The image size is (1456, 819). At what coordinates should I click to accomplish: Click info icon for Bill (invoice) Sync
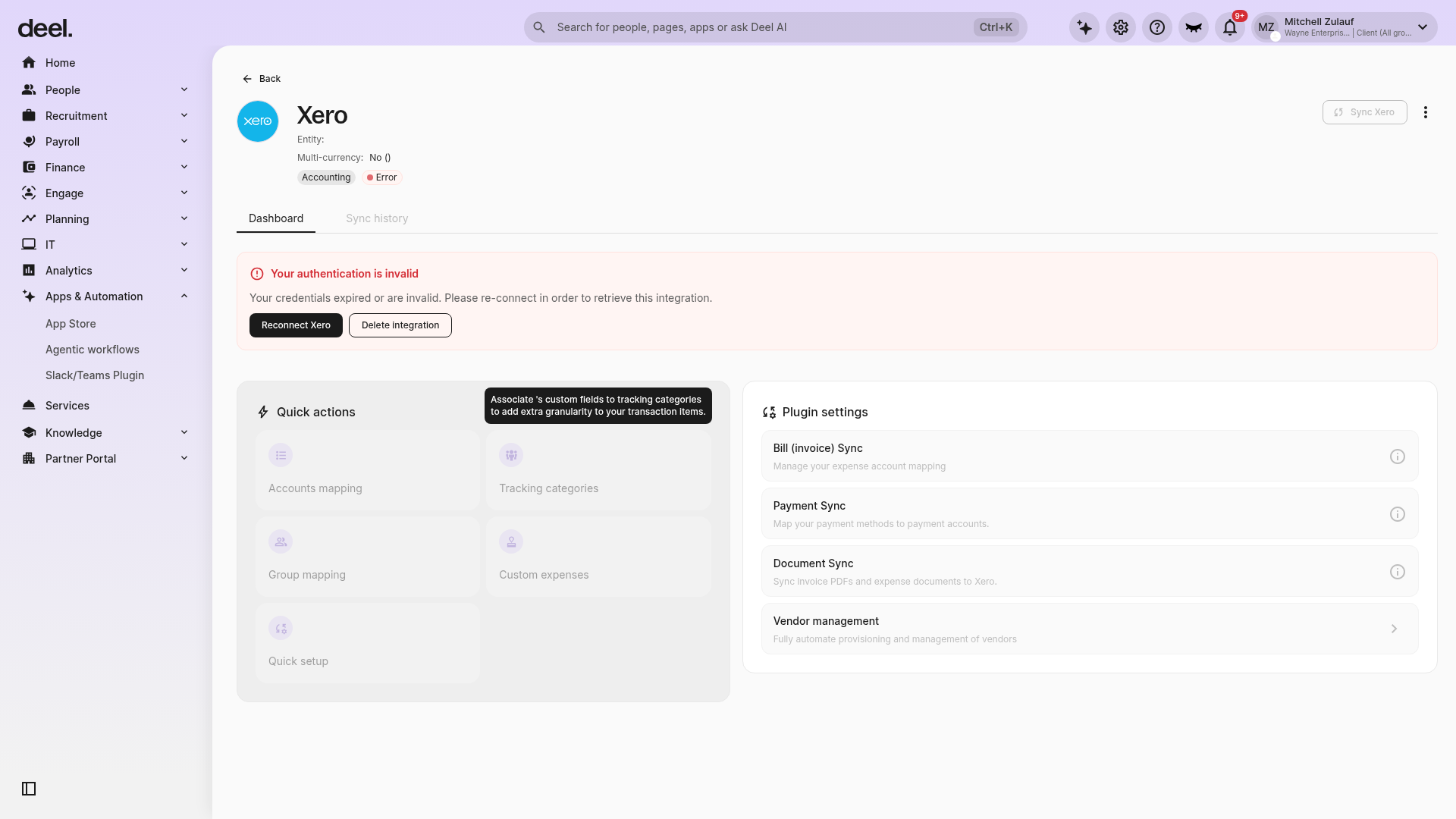(x=1398, y=457)
